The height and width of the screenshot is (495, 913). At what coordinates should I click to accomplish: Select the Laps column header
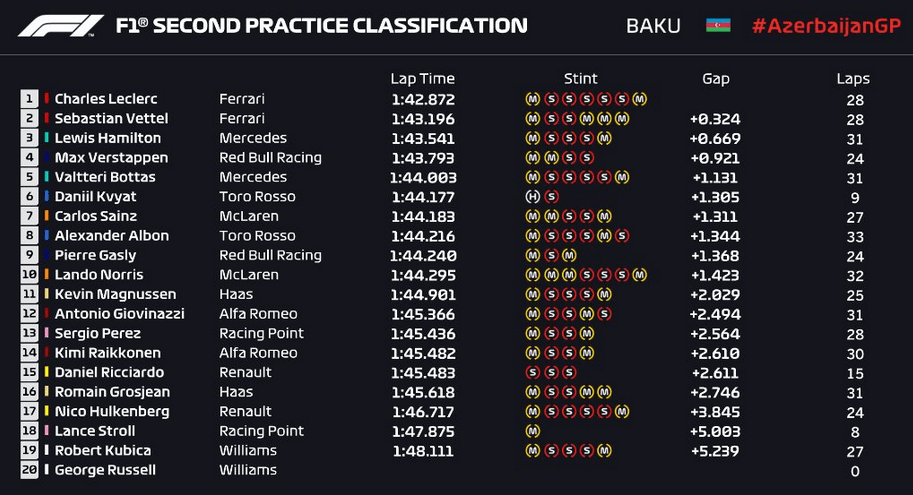(x=853, y=79)
